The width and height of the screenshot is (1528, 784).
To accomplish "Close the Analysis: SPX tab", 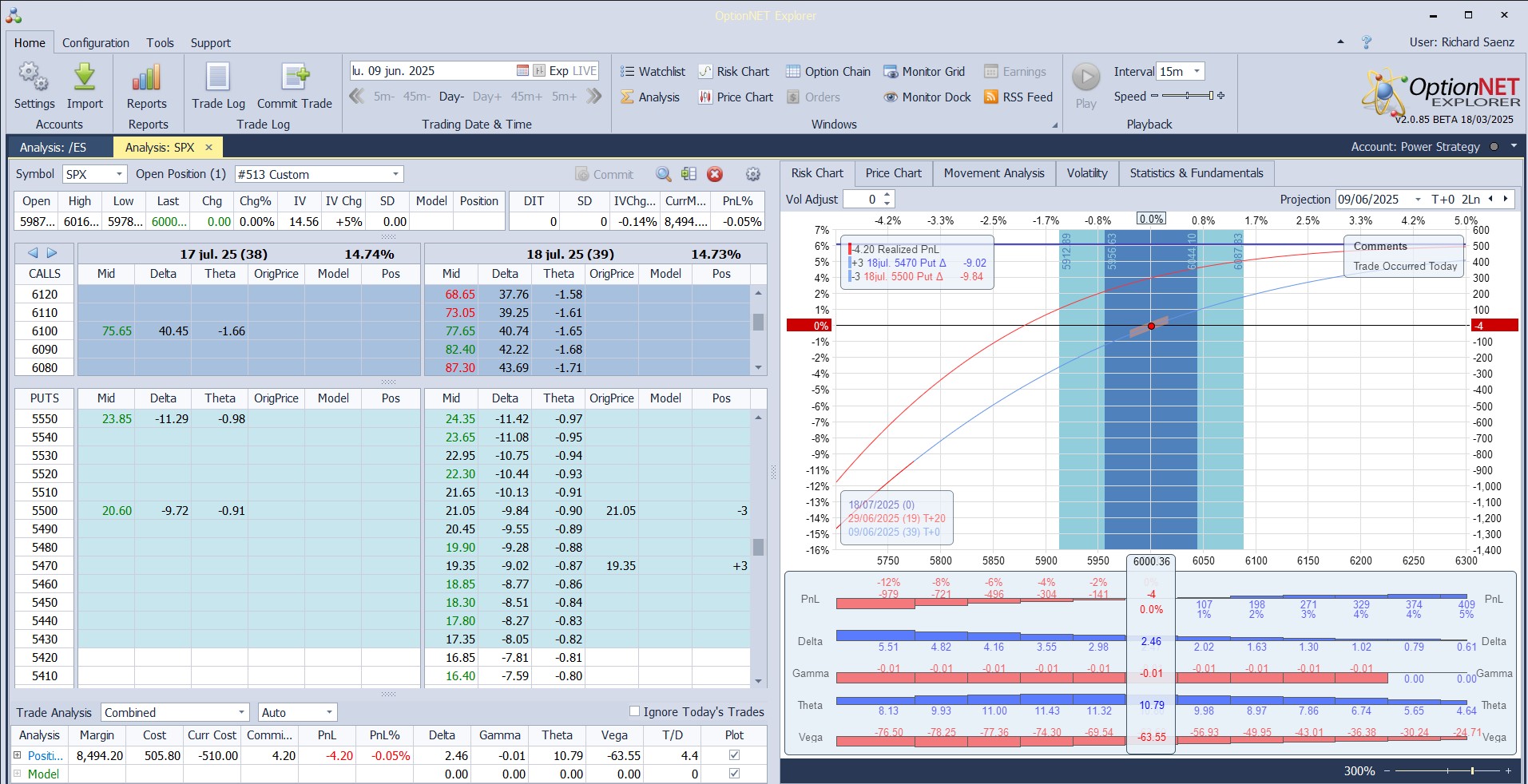I will 209,148.
